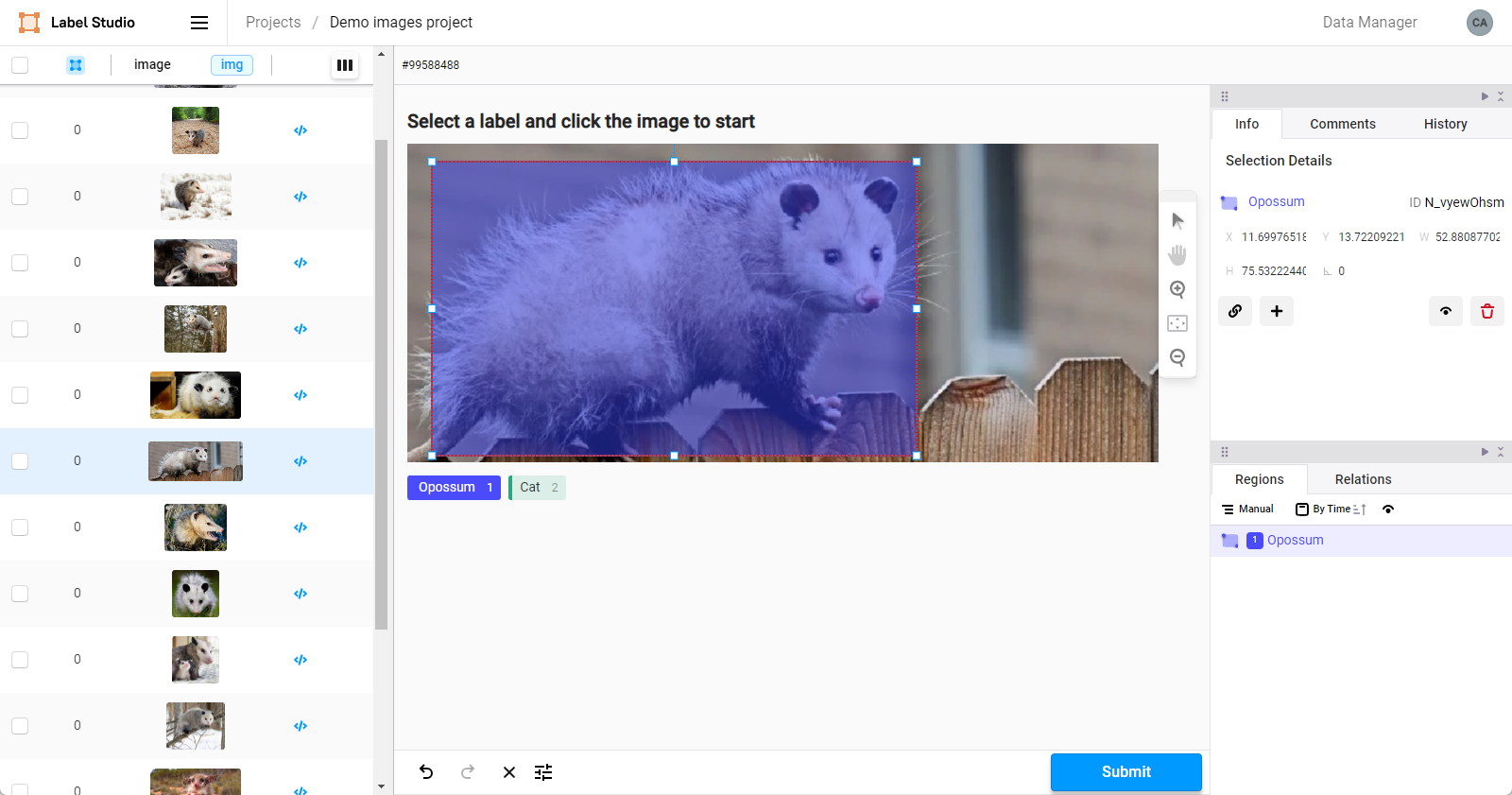Zoom in on the image
1512x795 pixels.
(1177, 289)
